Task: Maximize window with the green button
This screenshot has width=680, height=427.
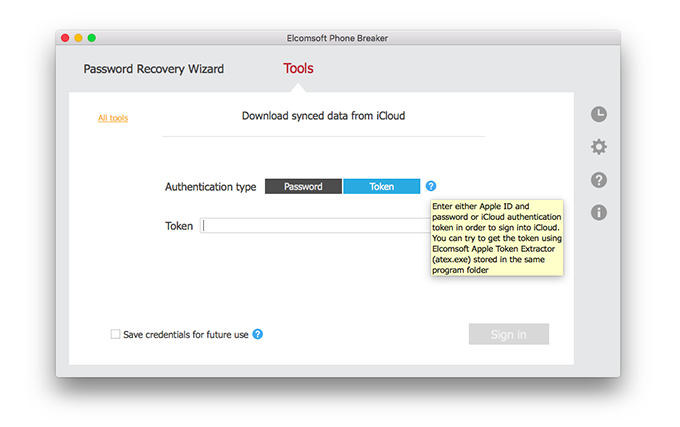Action: coord(92,38)
